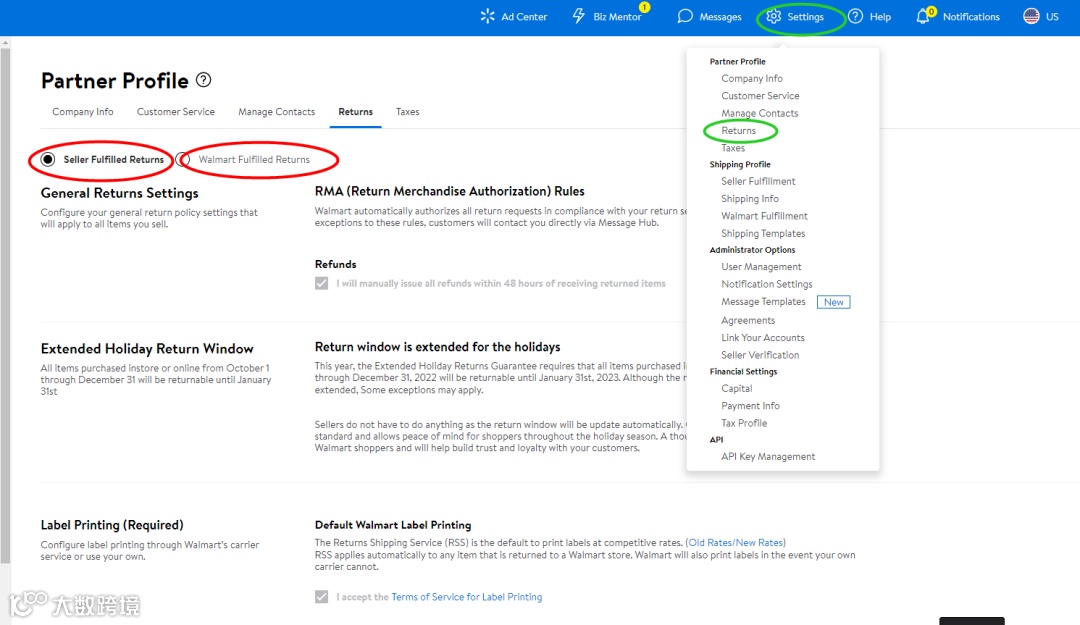This screenshot has height=625, width=1080.
Task: Click the US flag icon
Action: tap(1031, 16)
